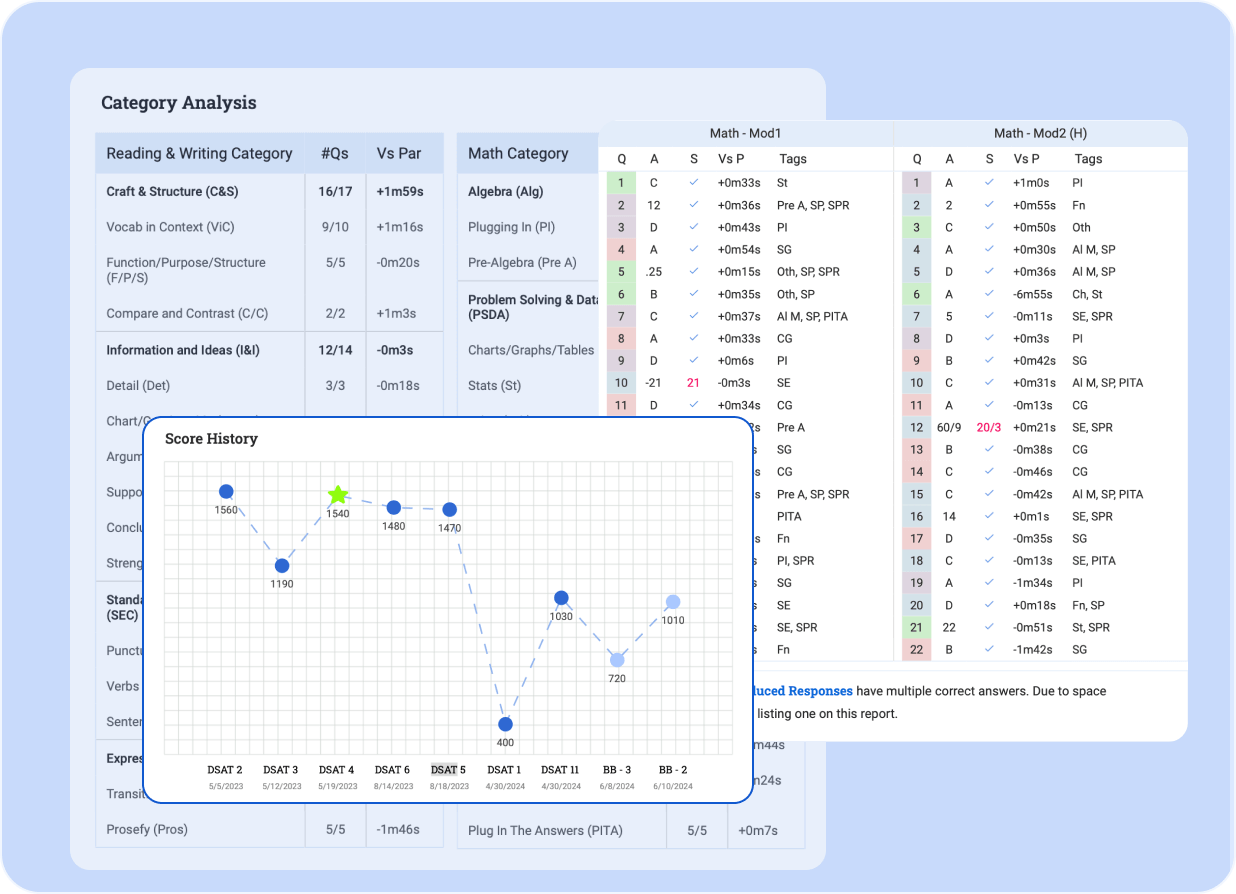1236x894 pixels.
Task: Open the Produced Responses link
Action: 803,691
